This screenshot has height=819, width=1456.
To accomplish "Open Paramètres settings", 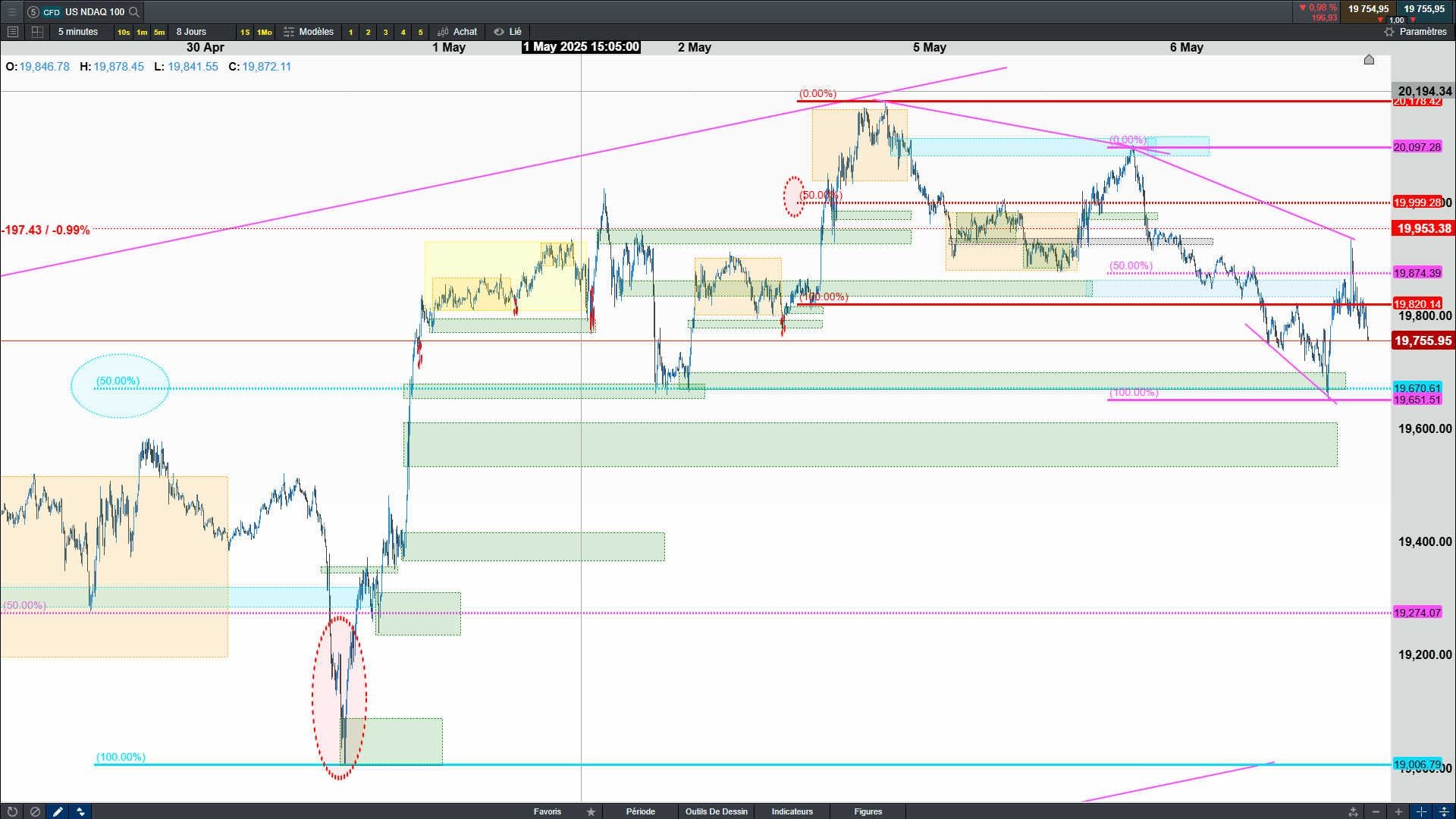I will (1415, 32).
